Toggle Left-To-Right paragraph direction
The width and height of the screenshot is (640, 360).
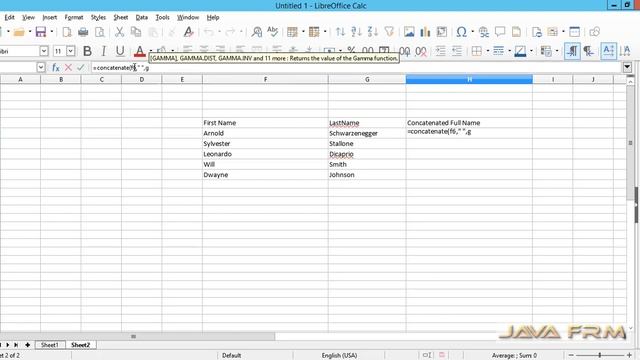point(572,51)
